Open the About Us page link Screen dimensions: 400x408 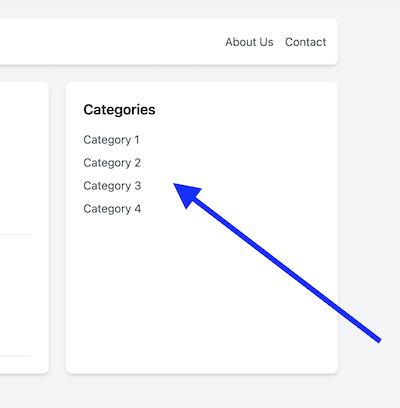(x=249, y=42)
